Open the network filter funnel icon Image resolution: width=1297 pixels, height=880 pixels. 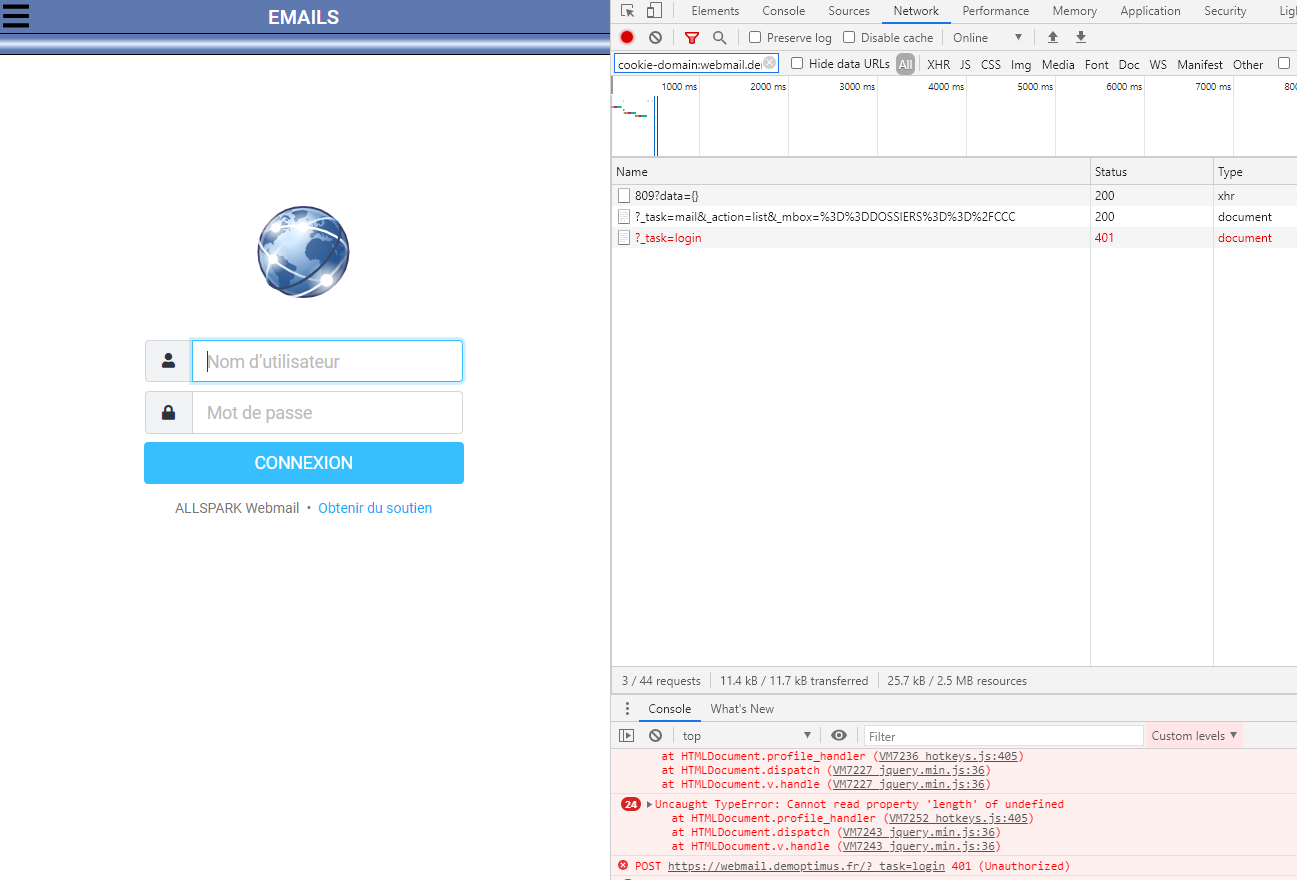click(691, 37)
